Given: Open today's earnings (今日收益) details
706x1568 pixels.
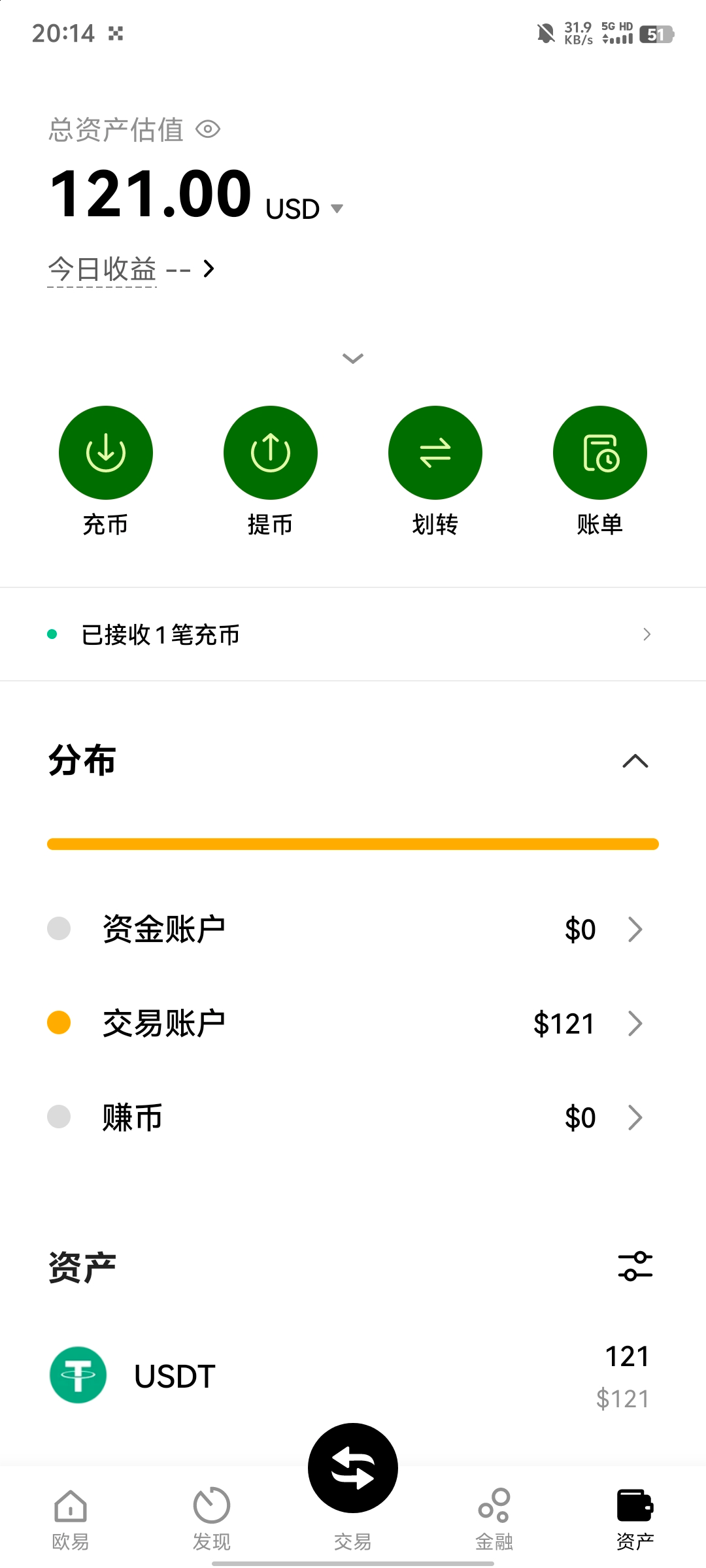Looking at the screenshot, I should point(131,269).
